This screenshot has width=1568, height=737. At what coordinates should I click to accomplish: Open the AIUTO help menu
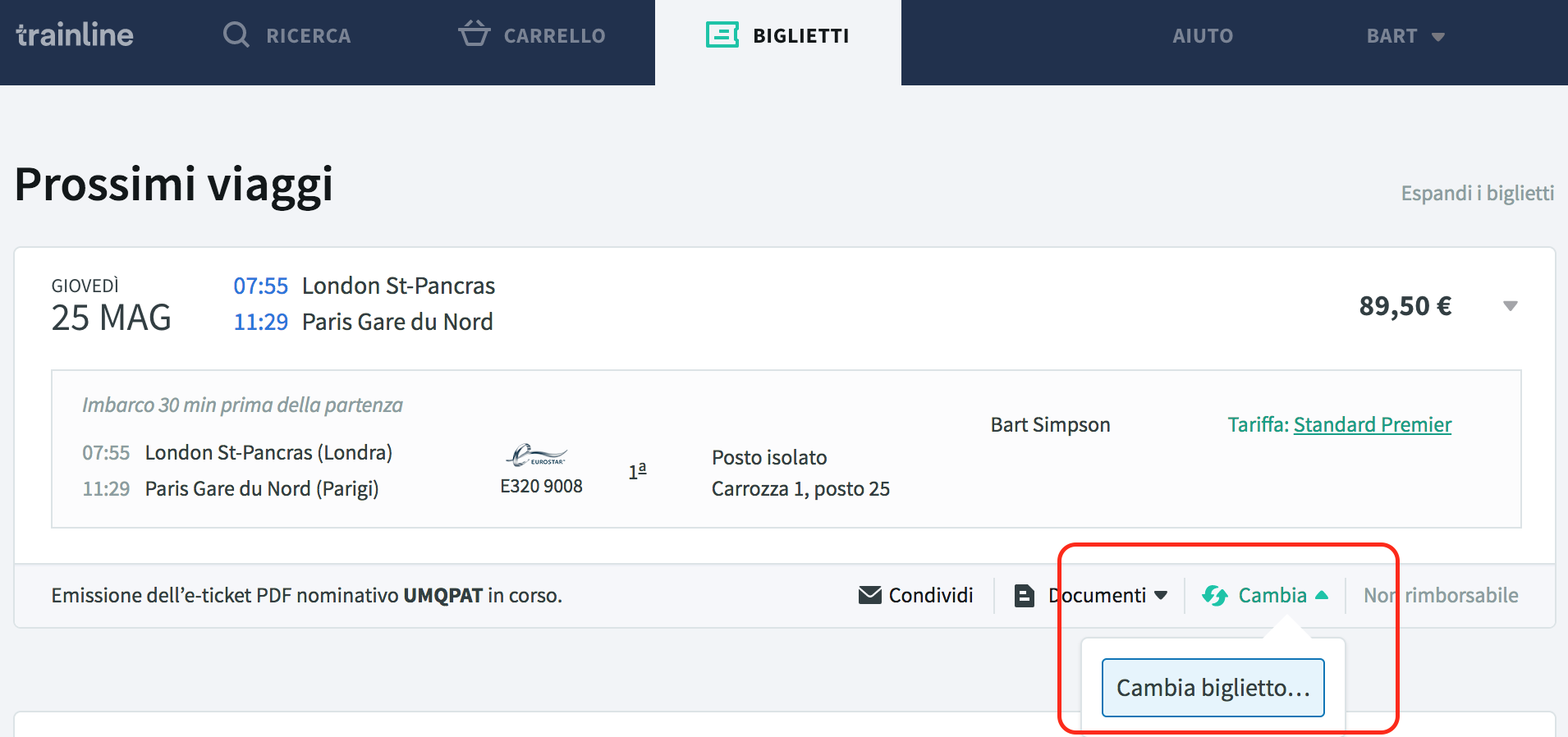pos(1203,35)
